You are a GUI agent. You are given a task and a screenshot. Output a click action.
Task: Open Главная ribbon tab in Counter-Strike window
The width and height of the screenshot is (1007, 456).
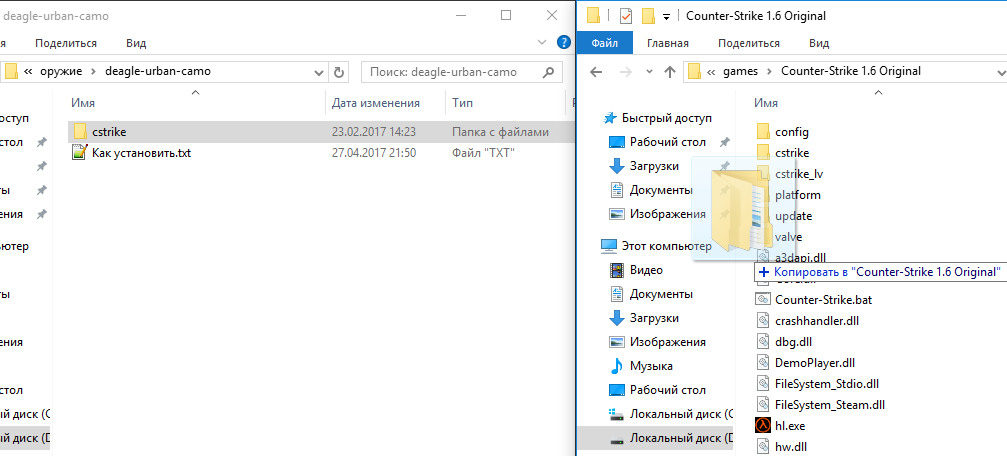click(x=668, y=43)
